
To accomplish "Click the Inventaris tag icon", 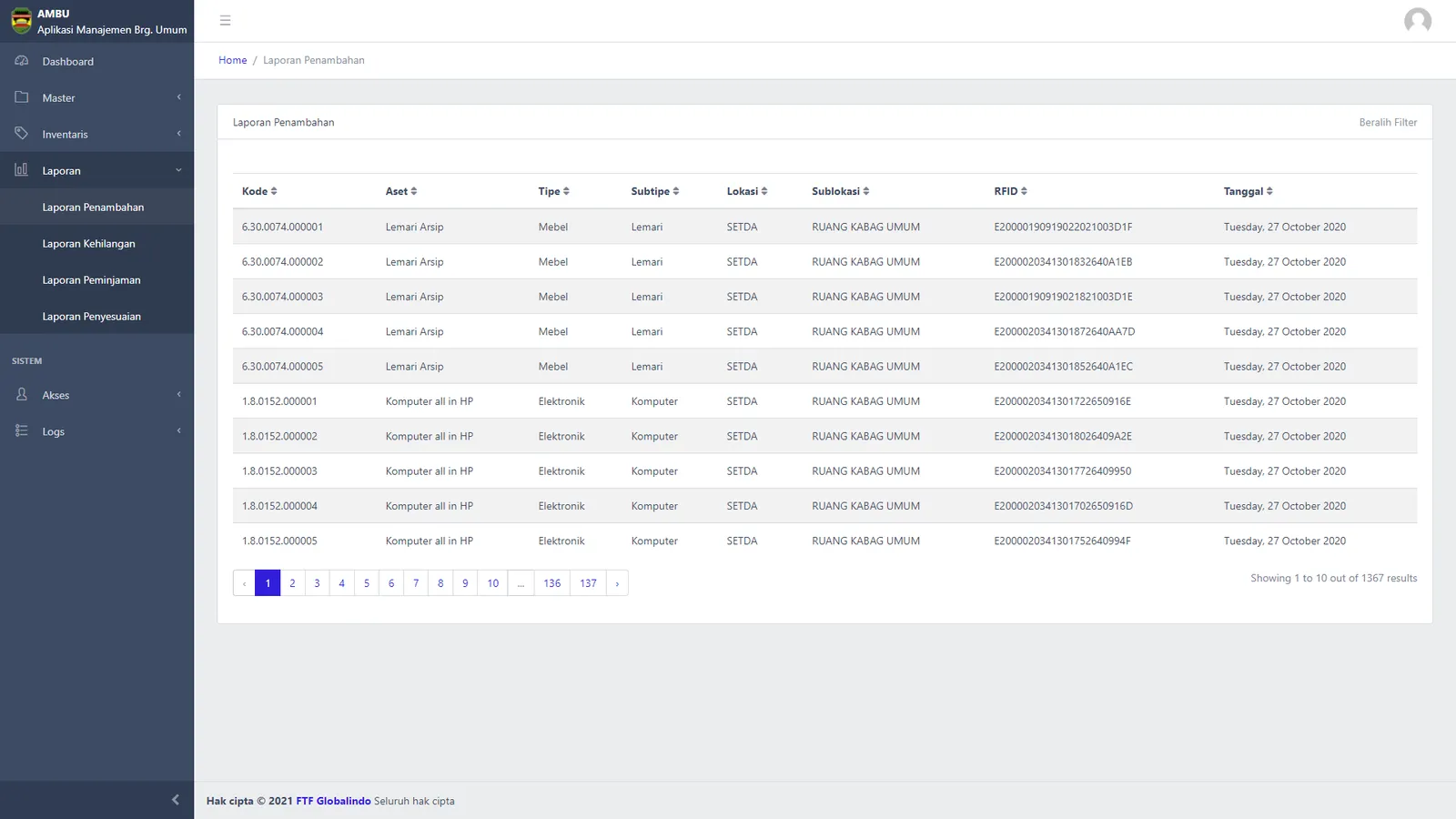I will coord(22,134).
